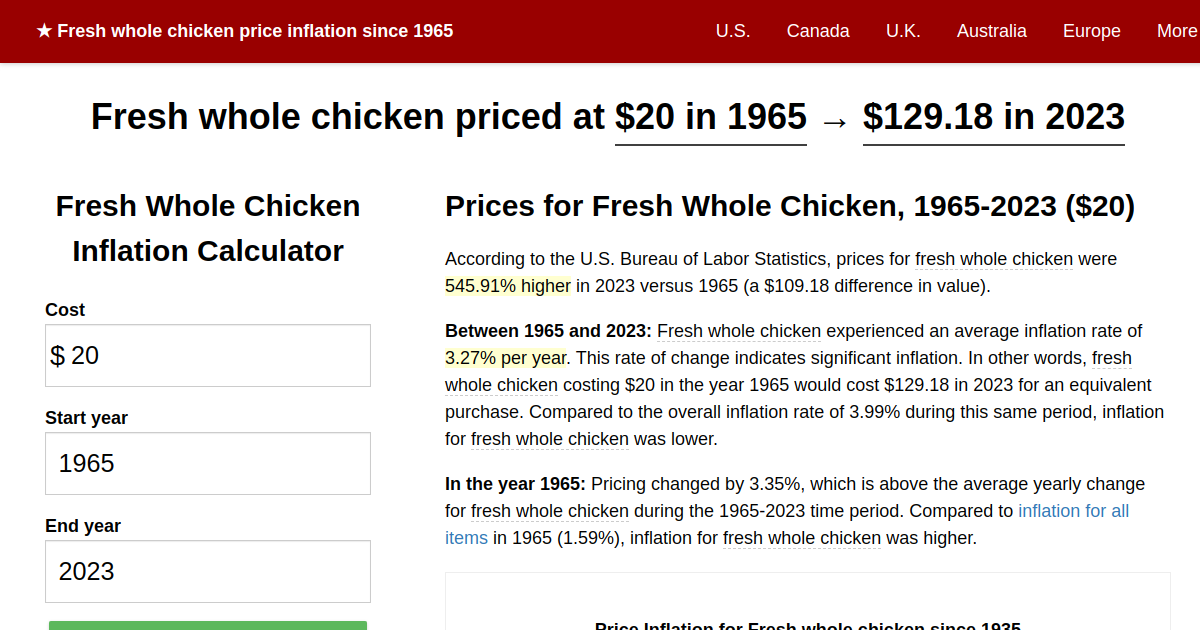Screen dimensions: 1200x630
Task: Focus the Cost input field
Action: click(208, 355)
